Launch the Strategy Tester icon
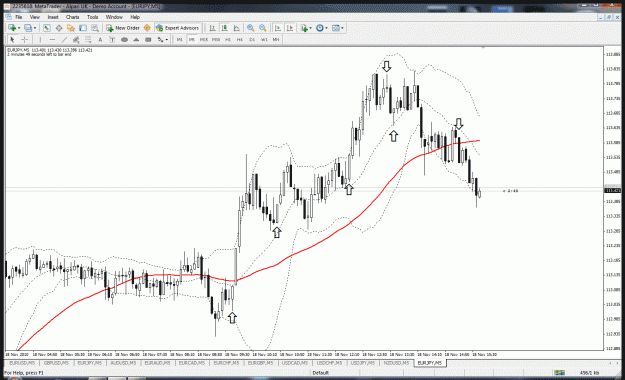 pos(95,28)
